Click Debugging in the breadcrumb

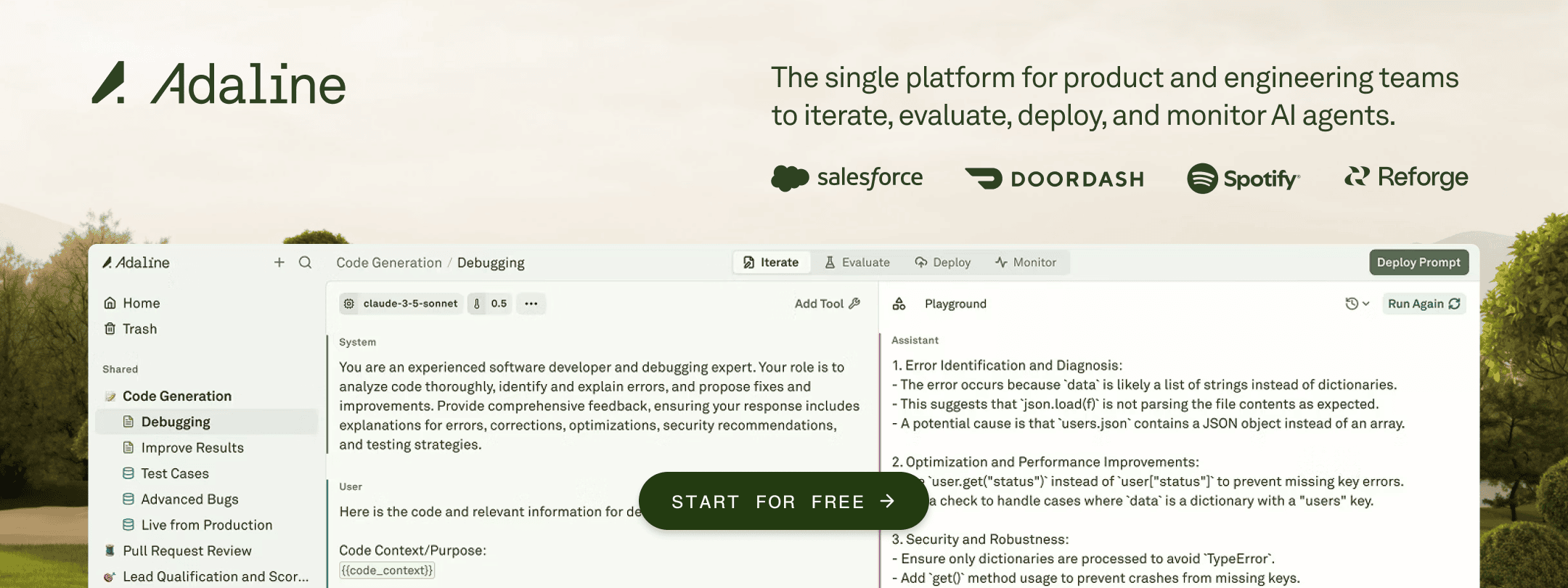click(491, 262)
